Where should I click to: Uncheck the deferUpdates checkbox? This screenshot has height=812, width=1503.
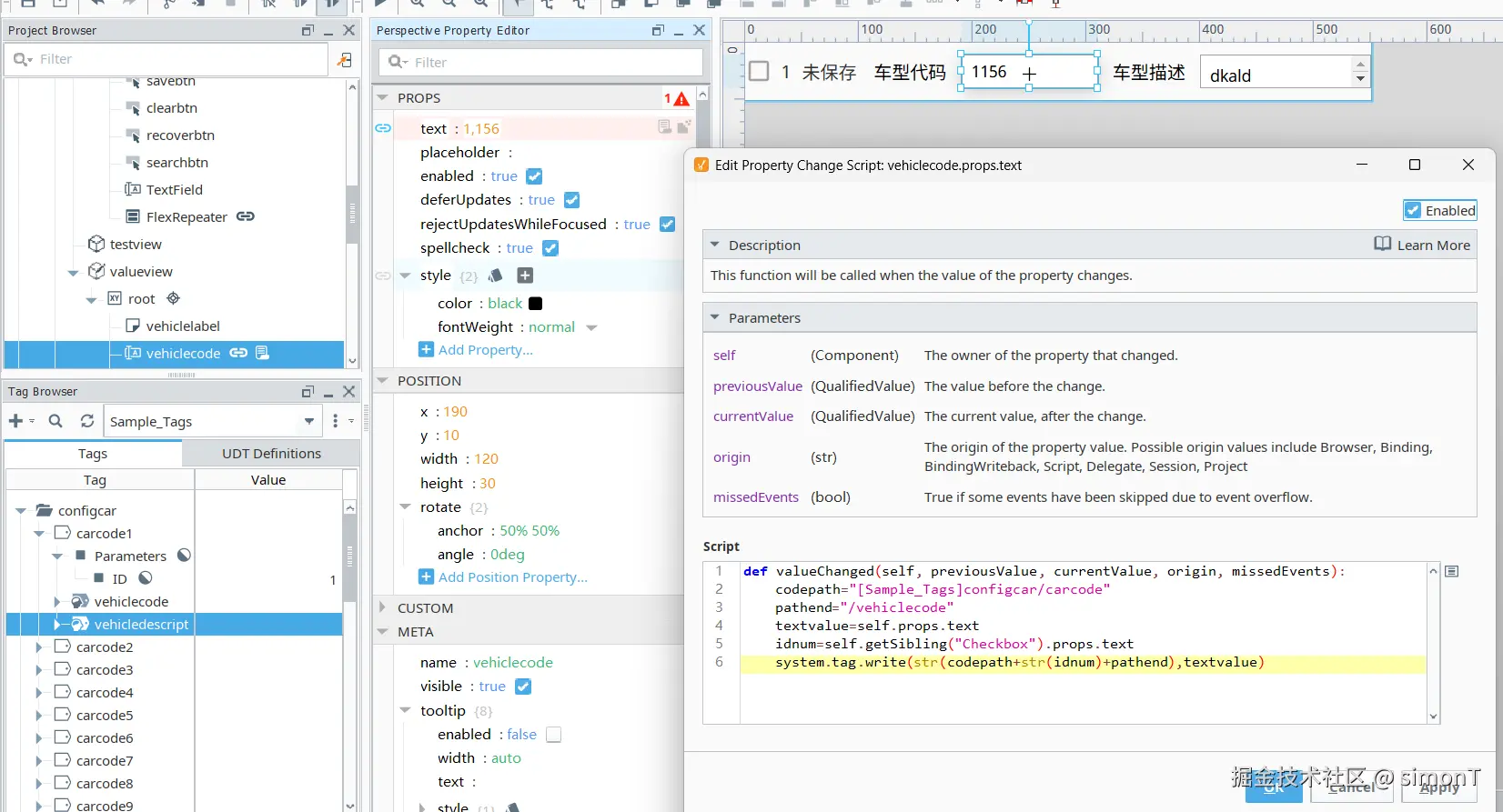point(571,200)
